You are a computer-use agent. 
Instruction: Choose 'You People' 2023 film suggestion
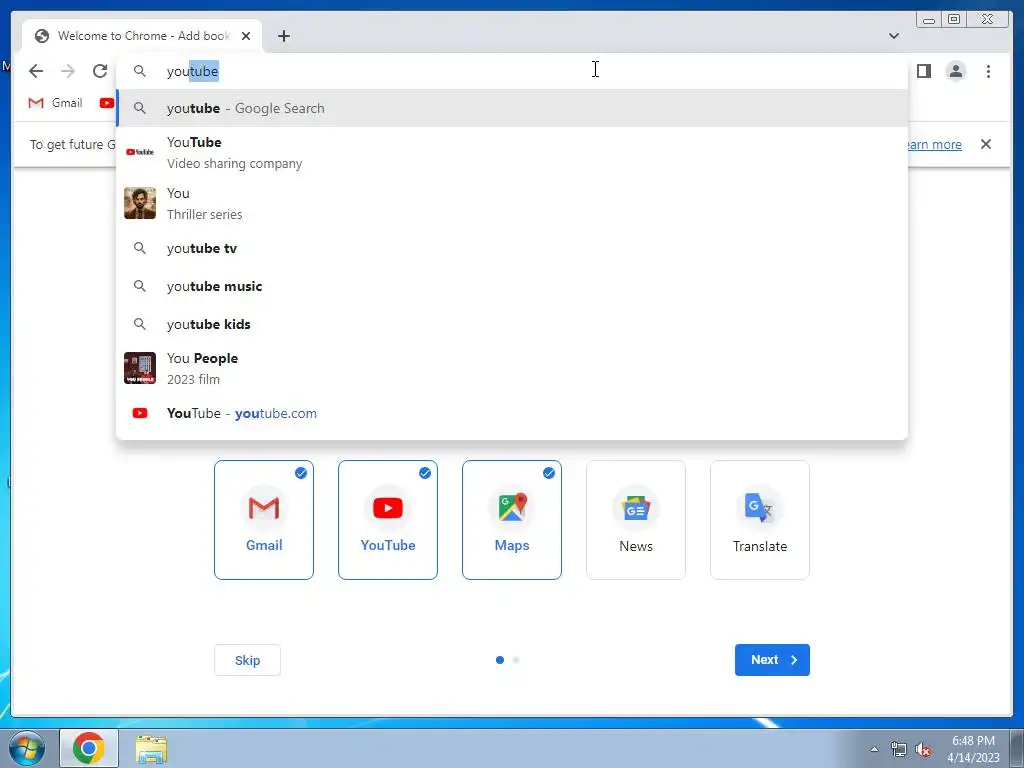point(512,368)
